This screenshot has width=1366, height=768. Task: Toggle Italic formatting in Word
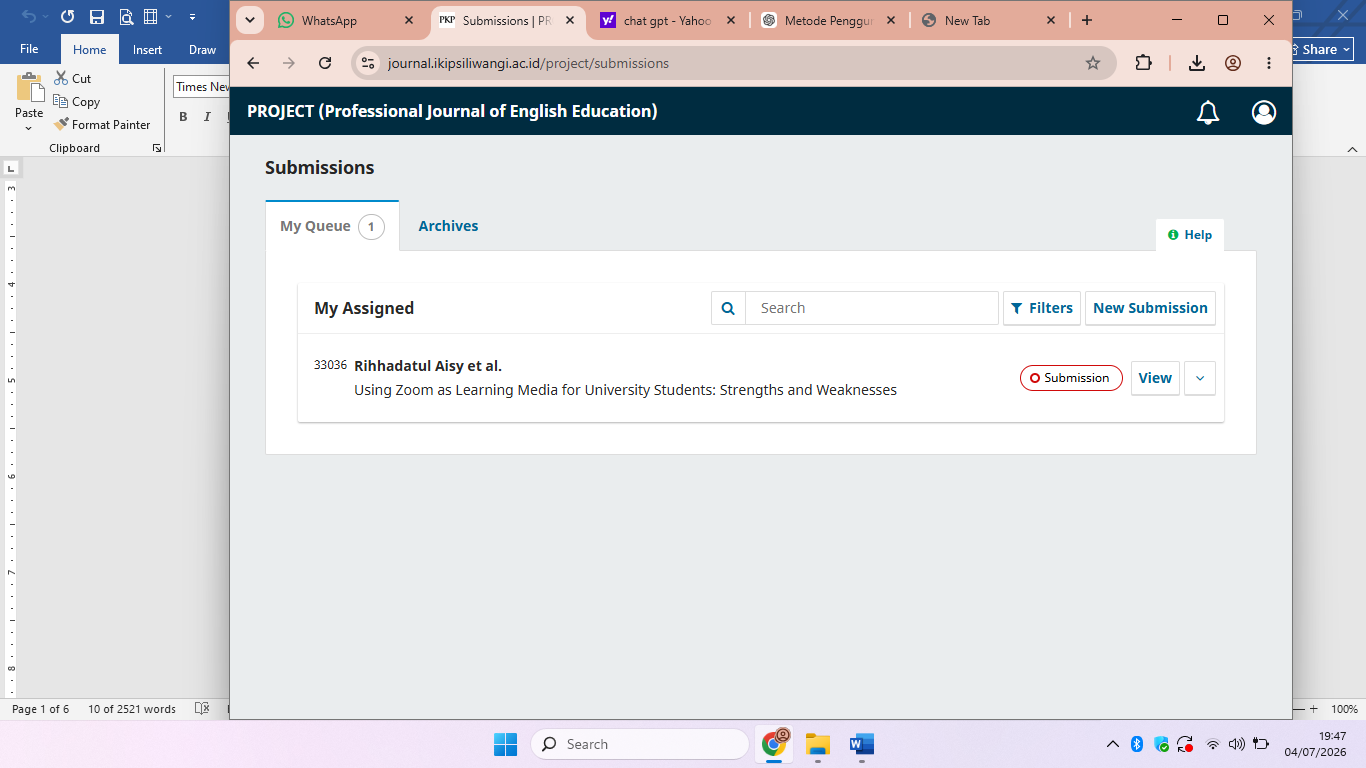tap(207, 116)
